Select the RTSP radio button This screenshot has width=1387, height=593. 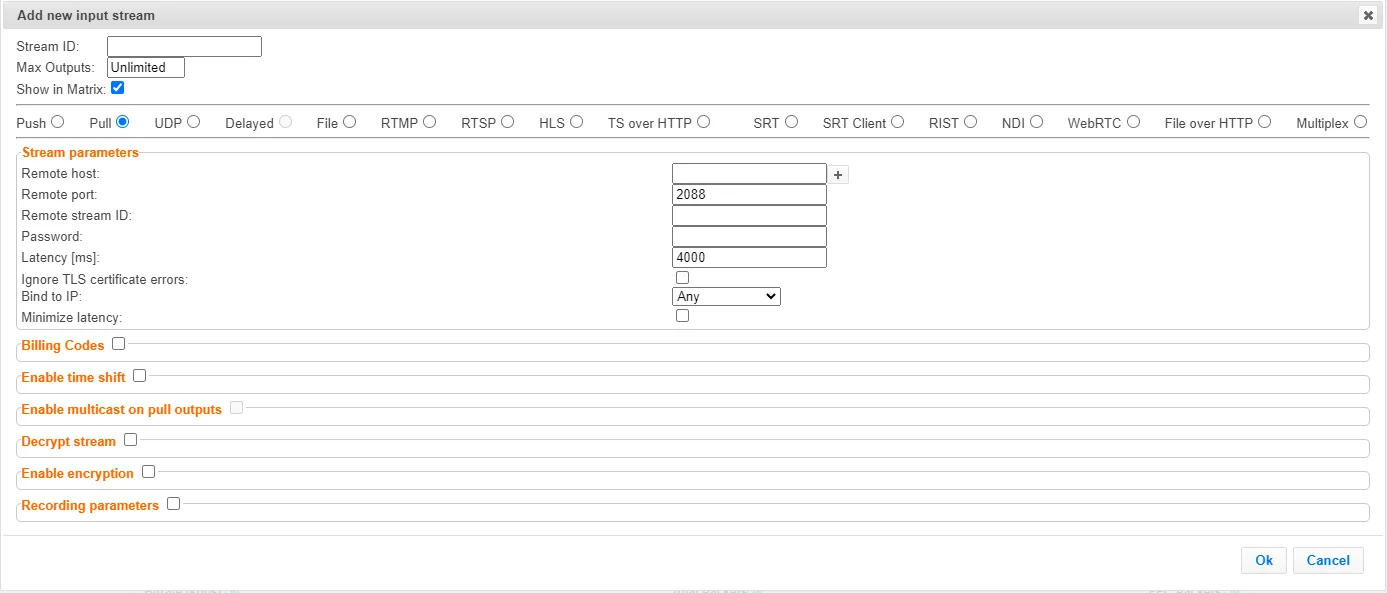508,122
